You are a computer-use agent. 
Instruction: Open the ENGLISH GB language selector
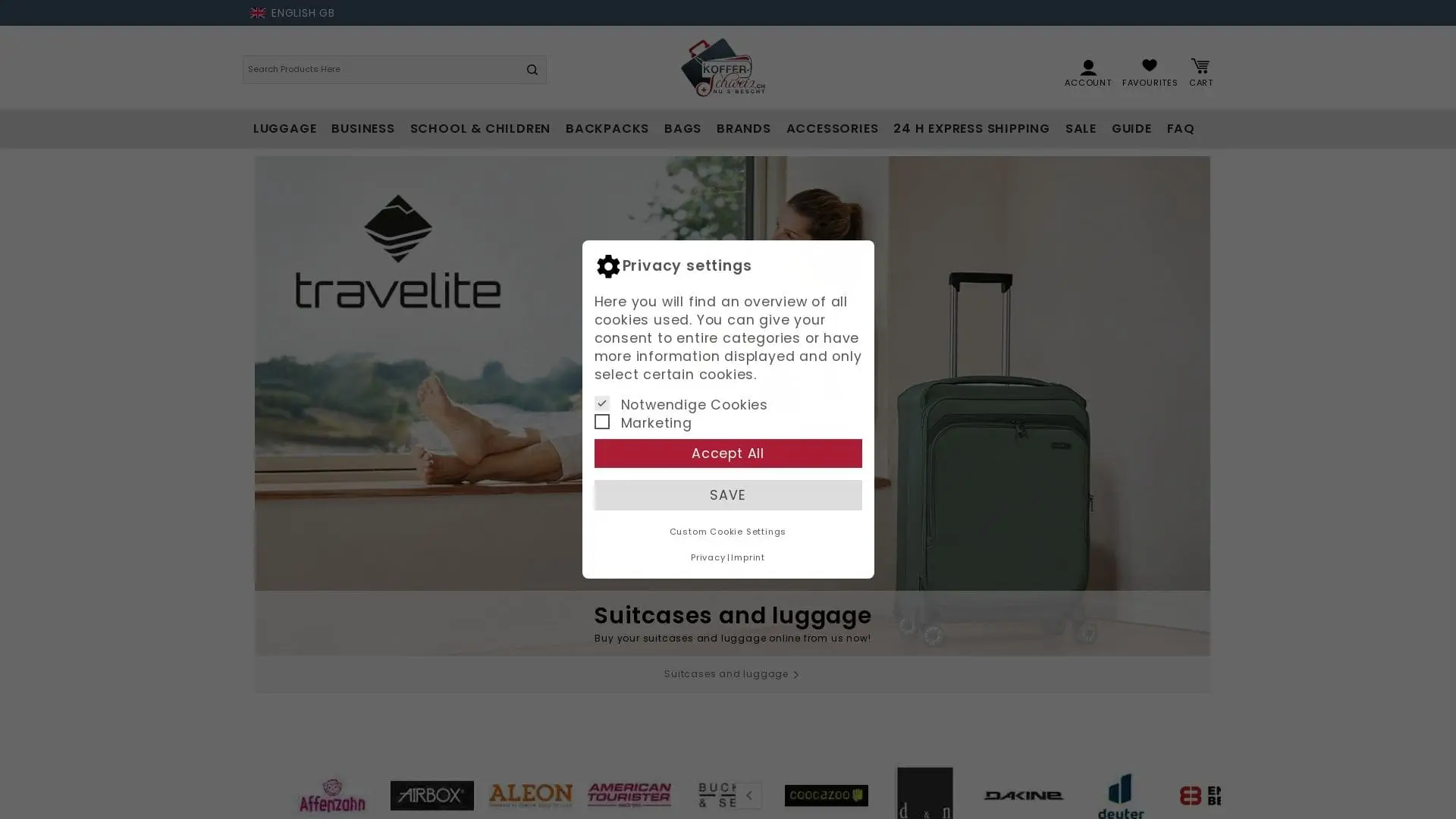point(292,13)
